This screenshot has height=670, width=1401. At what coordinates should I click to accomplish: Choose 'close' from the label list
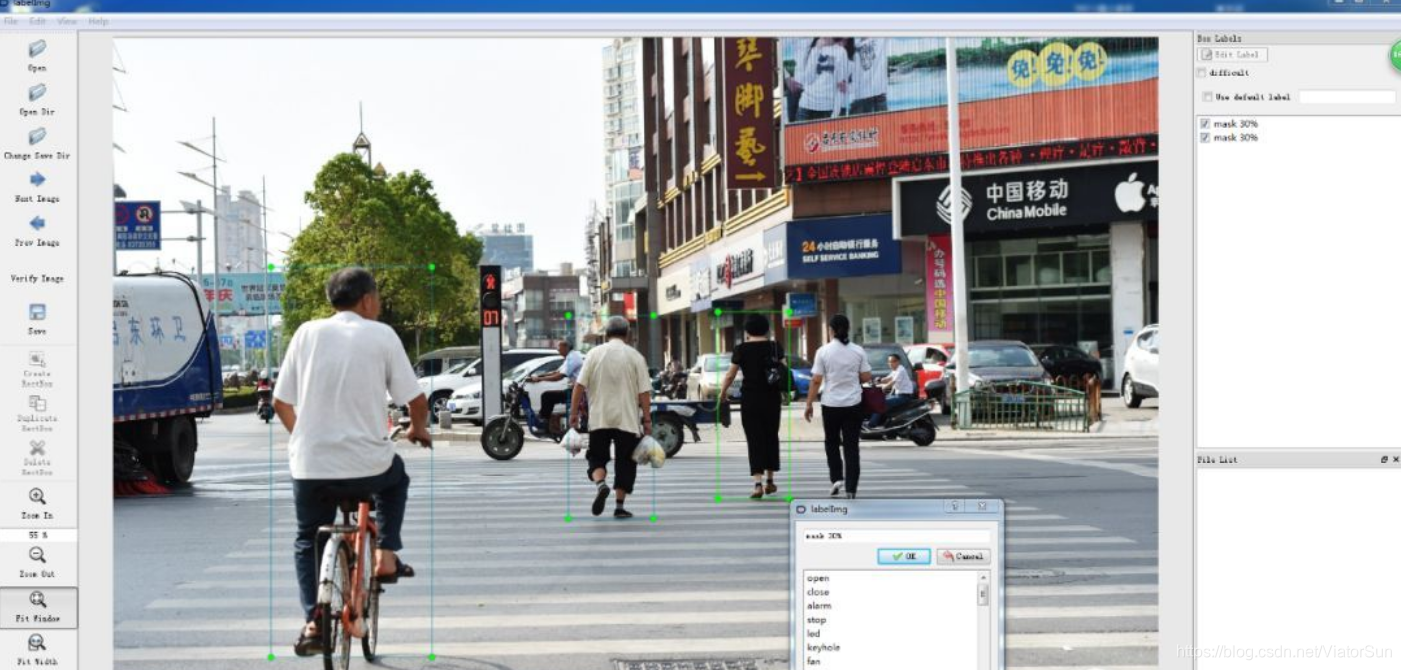pyautogui.click(x=818, y=592)
